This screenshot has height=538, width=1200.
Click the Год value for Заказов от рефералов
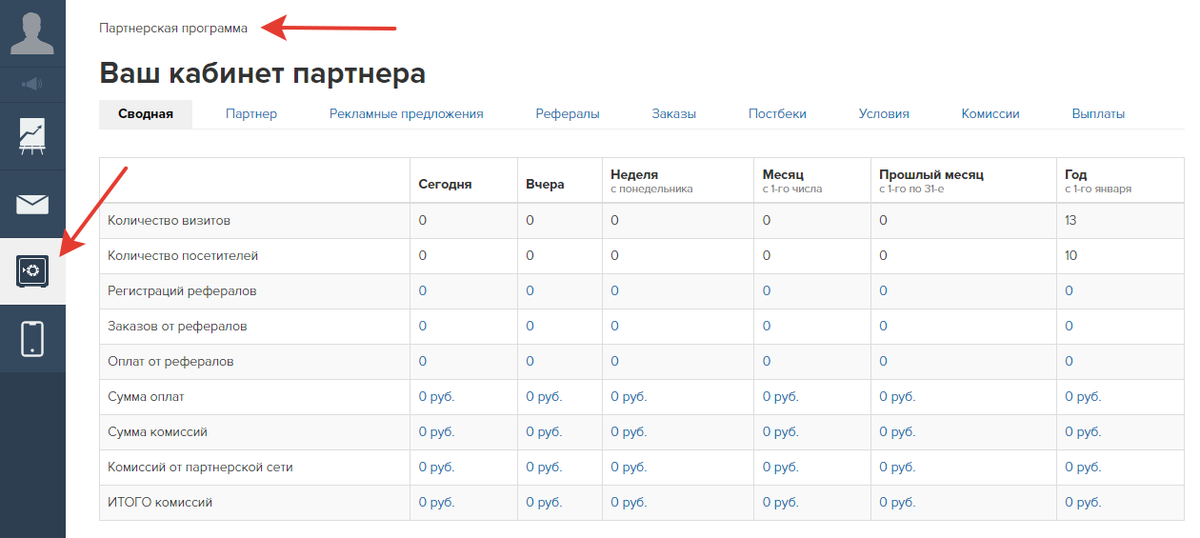coord(1069,326)
